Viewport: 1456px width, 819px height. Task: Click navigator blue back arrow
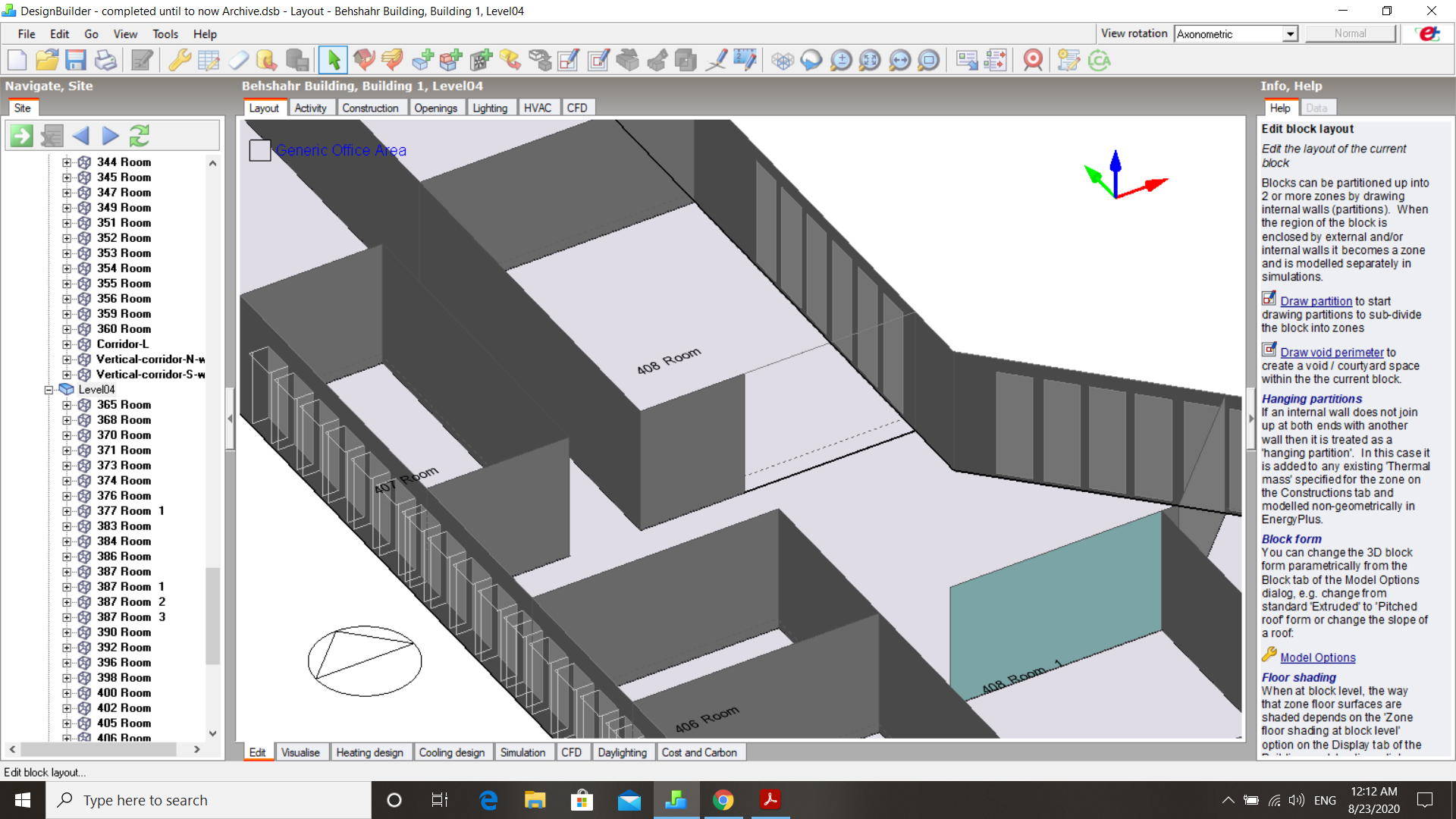(x=80, y=136)
